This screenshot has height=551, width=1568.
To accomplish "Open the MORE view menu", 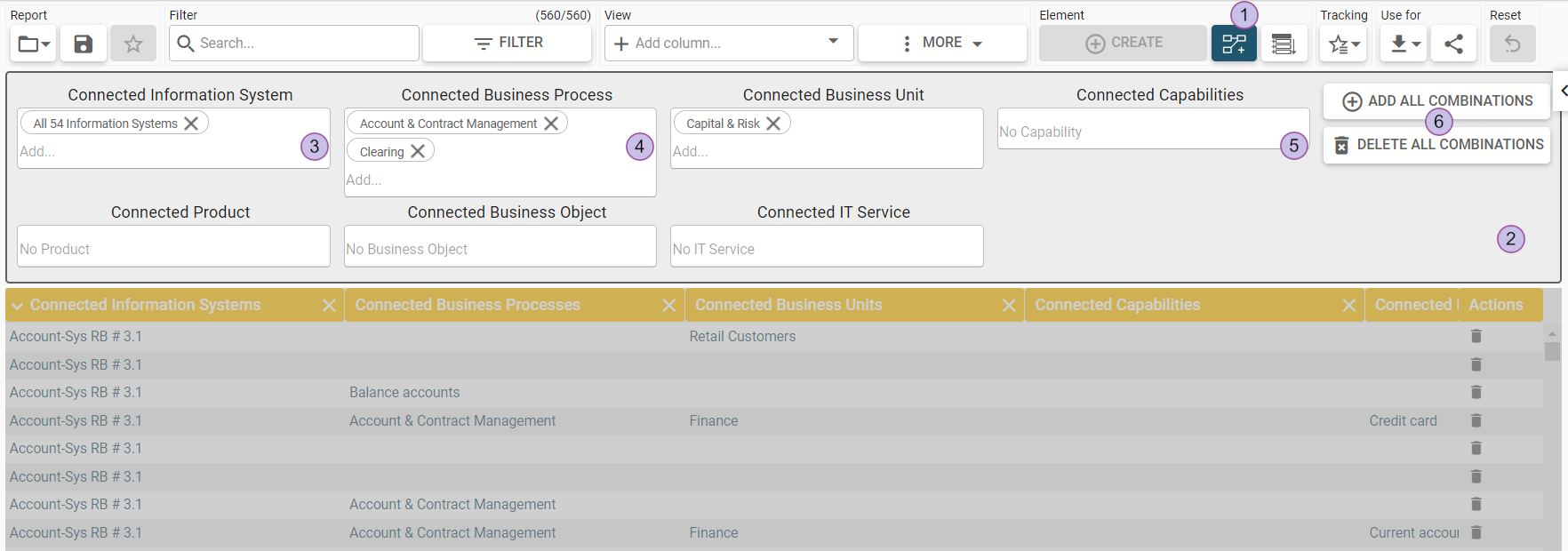I will 942,43.
